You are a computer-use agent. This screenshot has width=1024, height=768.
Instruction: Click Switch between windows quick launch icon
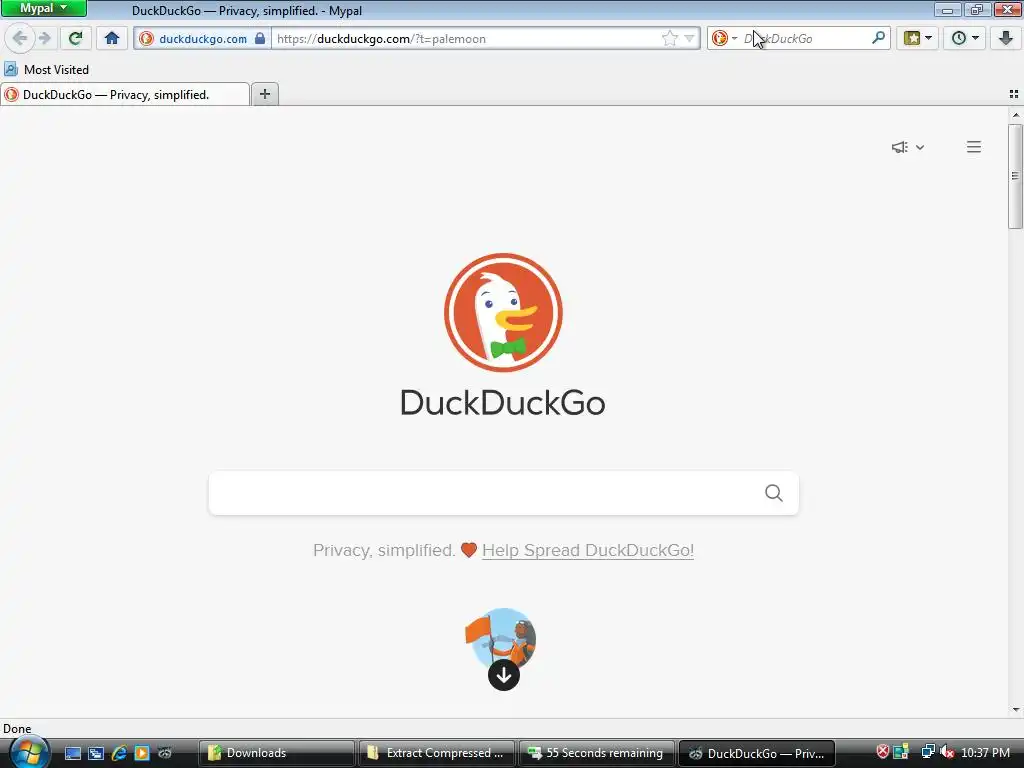pyautogui.click(x=96, y=753)
